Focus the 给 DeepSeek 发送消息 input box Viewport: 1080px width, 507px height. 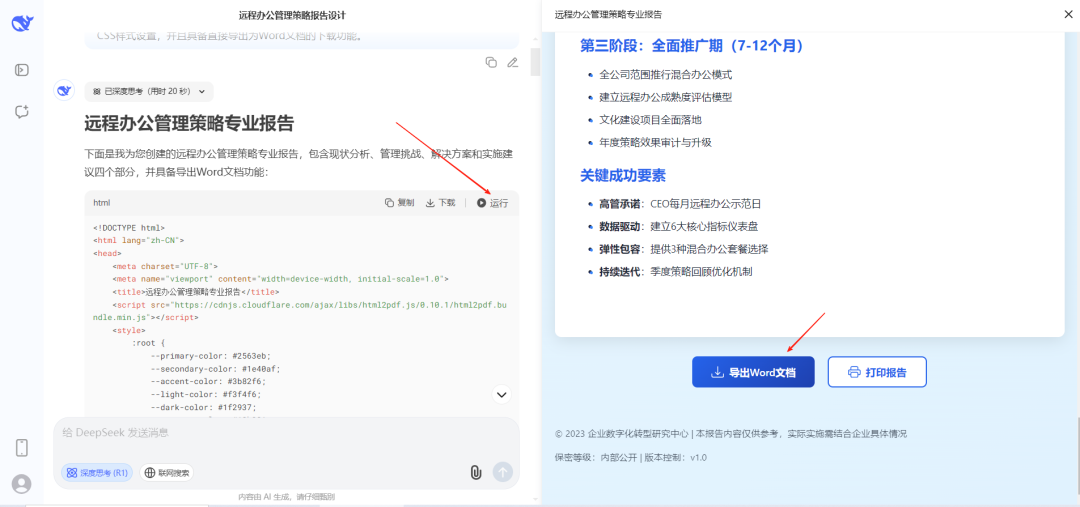coord(286,433)
